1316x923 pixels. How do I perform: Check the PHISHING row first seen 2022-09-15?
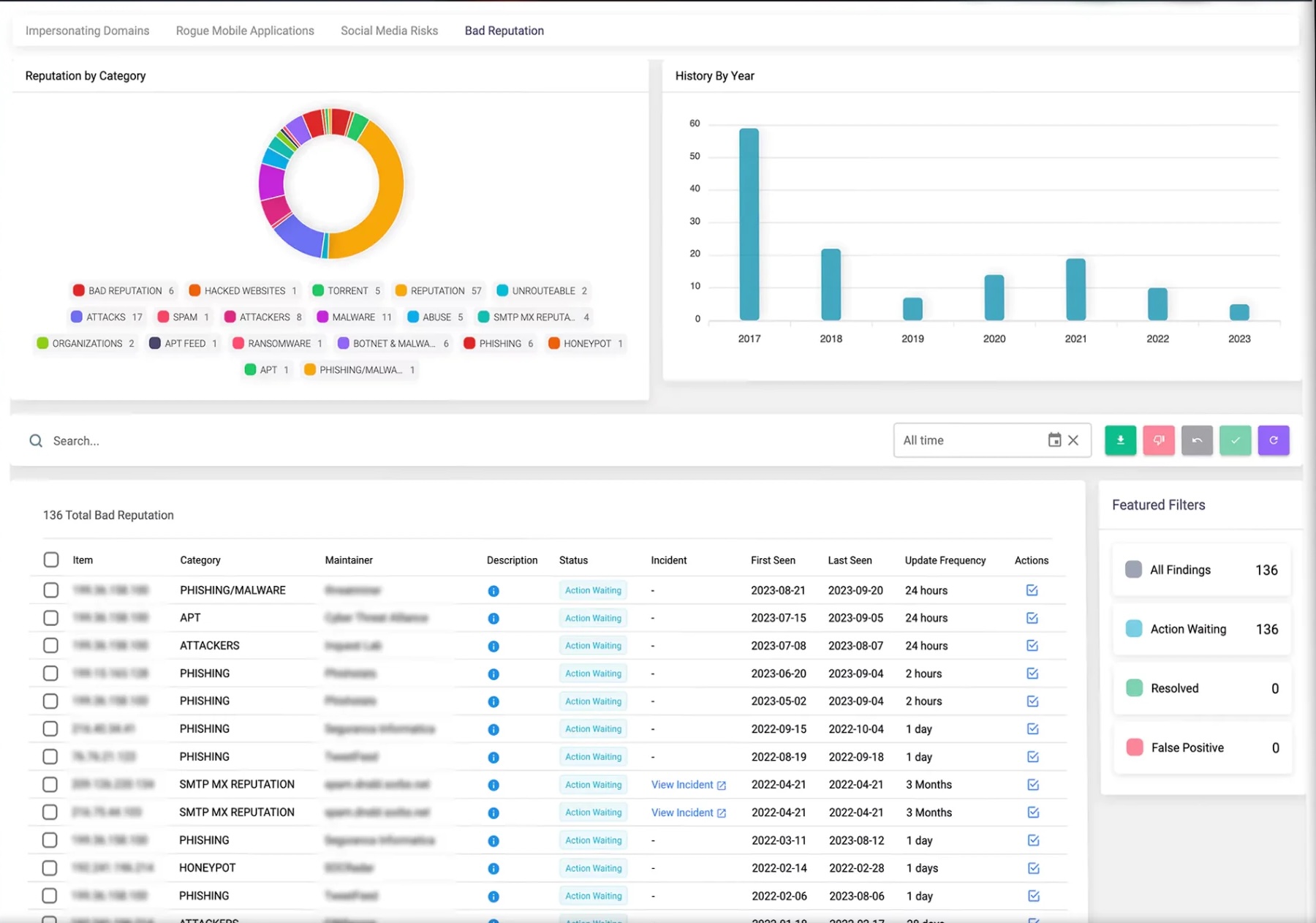point(51,729)
